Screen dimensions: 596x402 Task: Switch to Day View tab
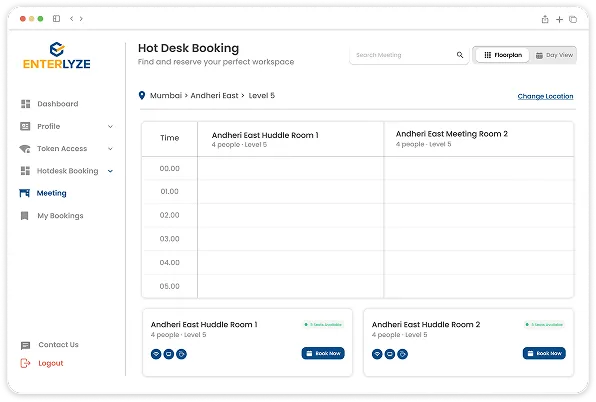(554, 55)
